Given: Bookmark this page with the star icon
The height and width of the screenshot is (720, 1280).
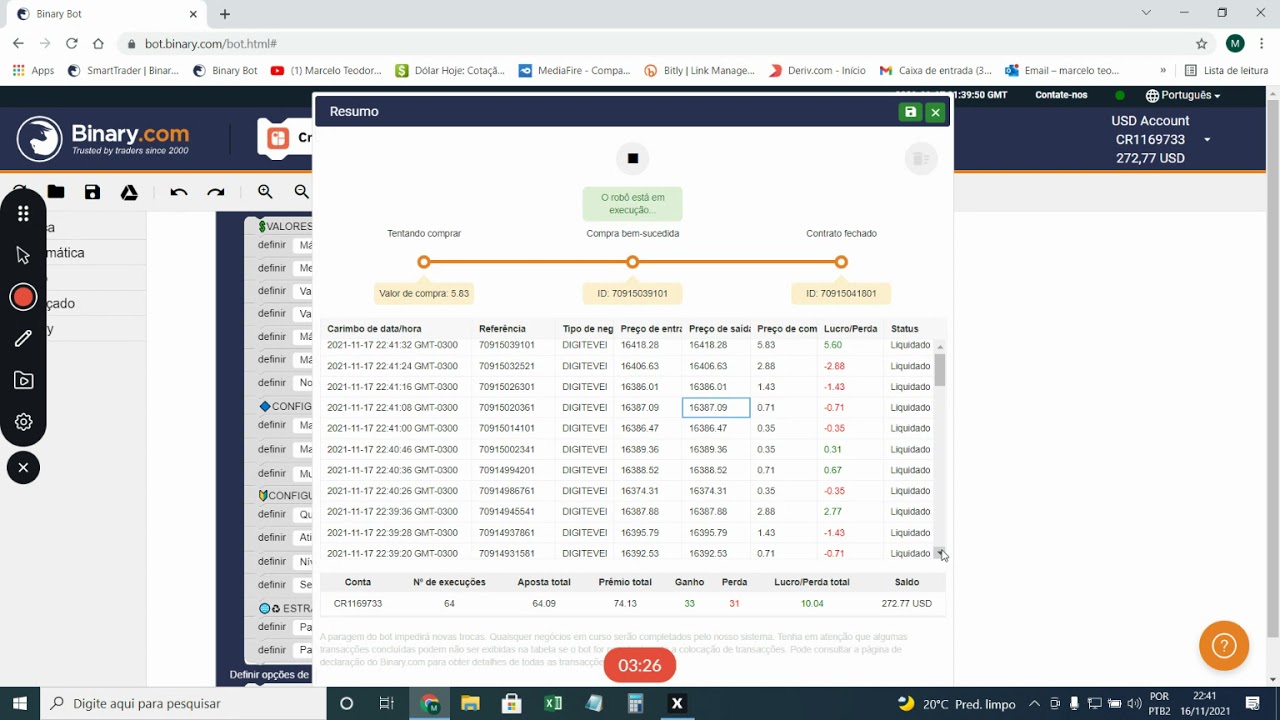Looking at the screenshot, I should [1201, 44].
